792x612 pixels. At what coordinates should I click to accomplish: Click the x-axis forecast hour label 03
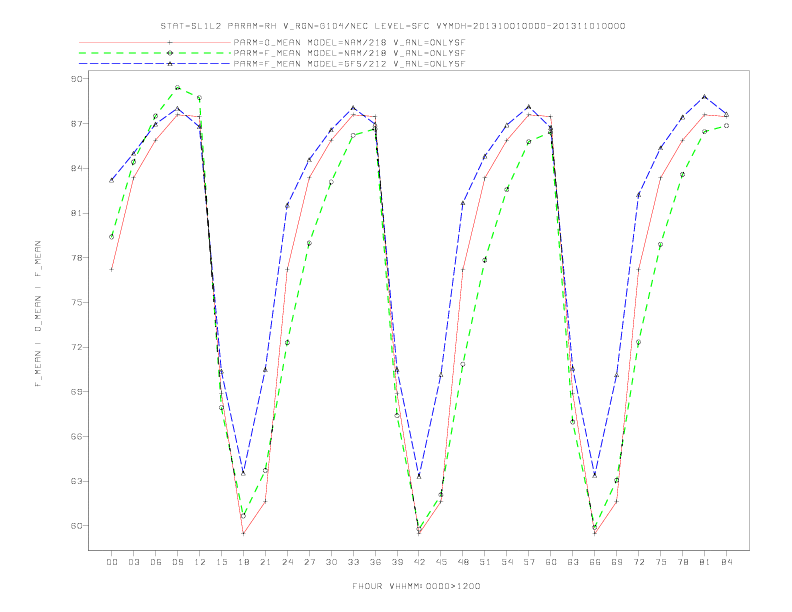(x=134, y=562)
